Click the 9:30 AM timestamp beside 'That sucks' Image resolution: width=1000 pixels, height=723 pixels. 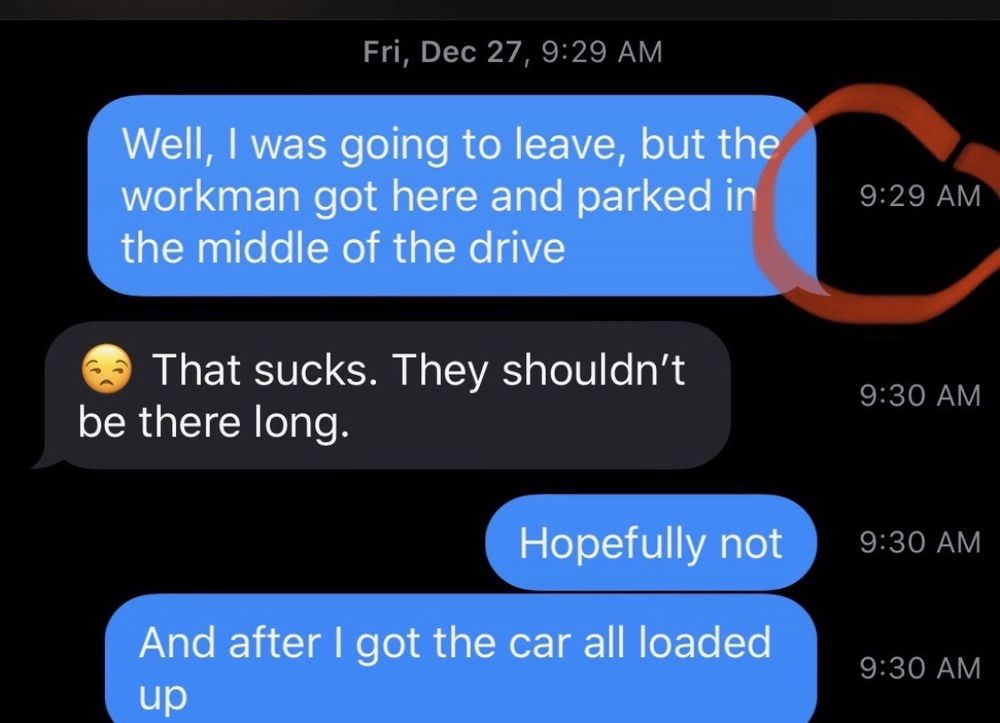pos(920,395)
